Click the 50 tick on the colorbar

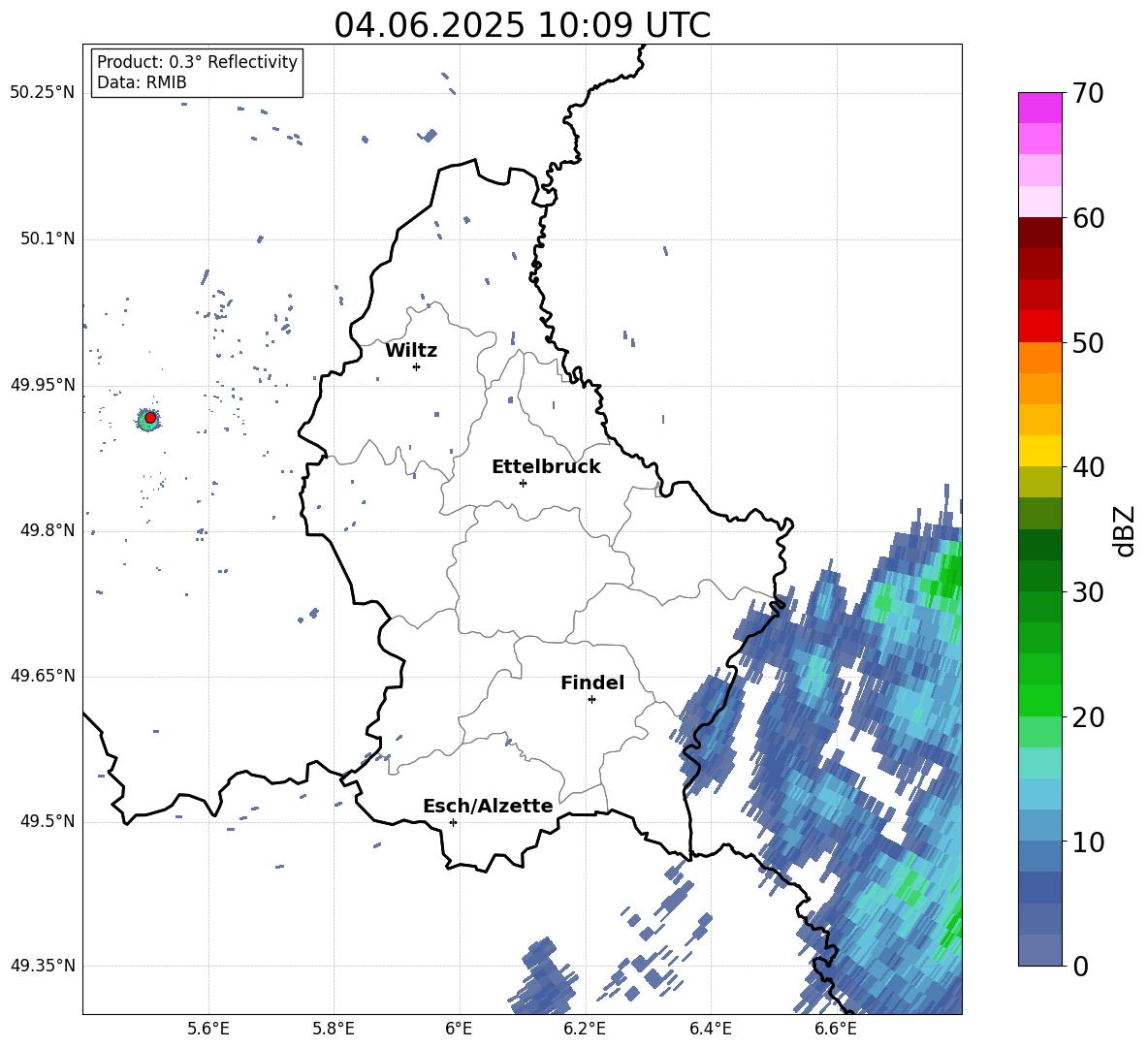[1088, 342]
